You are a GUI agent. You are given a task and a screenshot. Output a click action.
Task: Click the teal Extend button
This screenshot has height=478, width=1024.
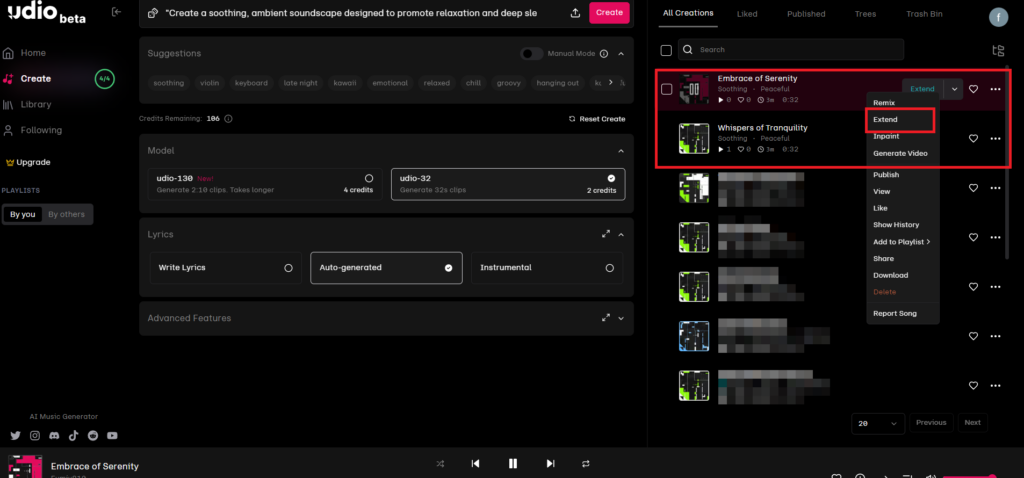point(923,89)
